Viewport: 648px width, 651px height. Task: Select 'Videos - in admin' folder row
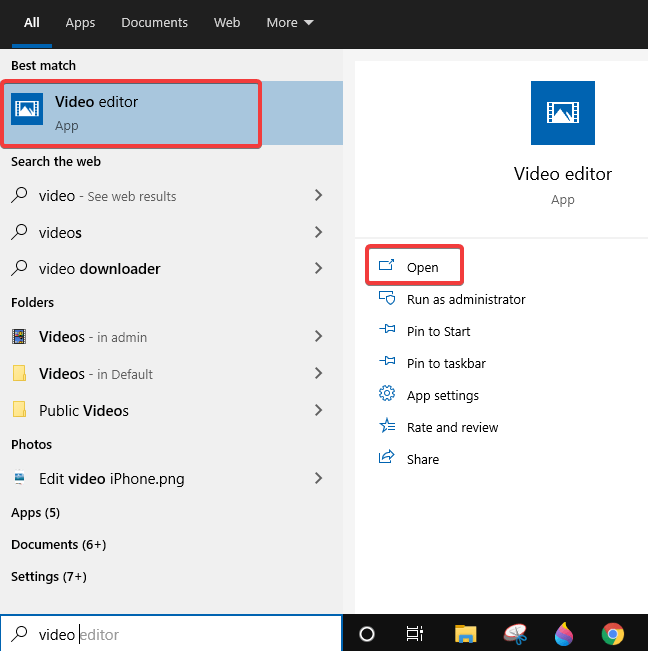171,336
